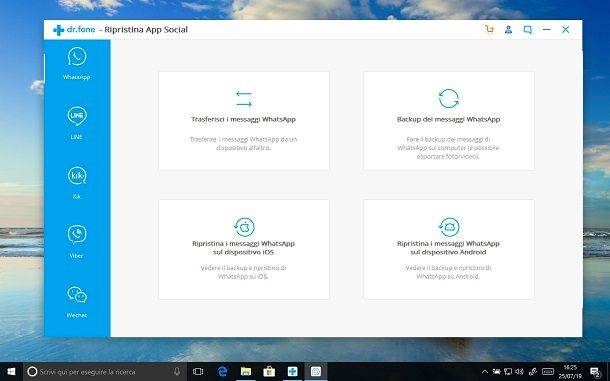The height and width of the screenshot is (381, 610).
Task: Open the touch keyboard icon
Action: click(x=548, y=372)
